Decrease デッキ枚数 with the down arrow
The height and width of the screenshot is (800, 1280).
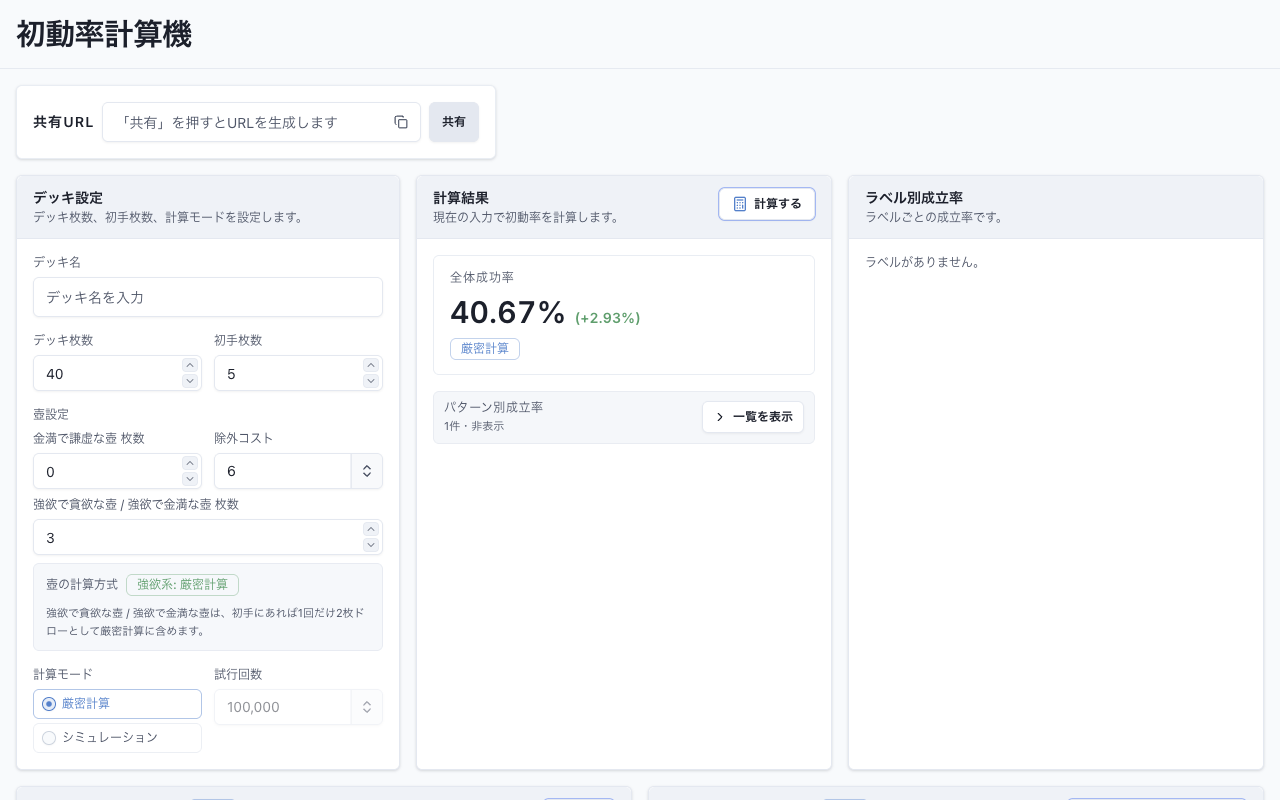click(190, 381)
